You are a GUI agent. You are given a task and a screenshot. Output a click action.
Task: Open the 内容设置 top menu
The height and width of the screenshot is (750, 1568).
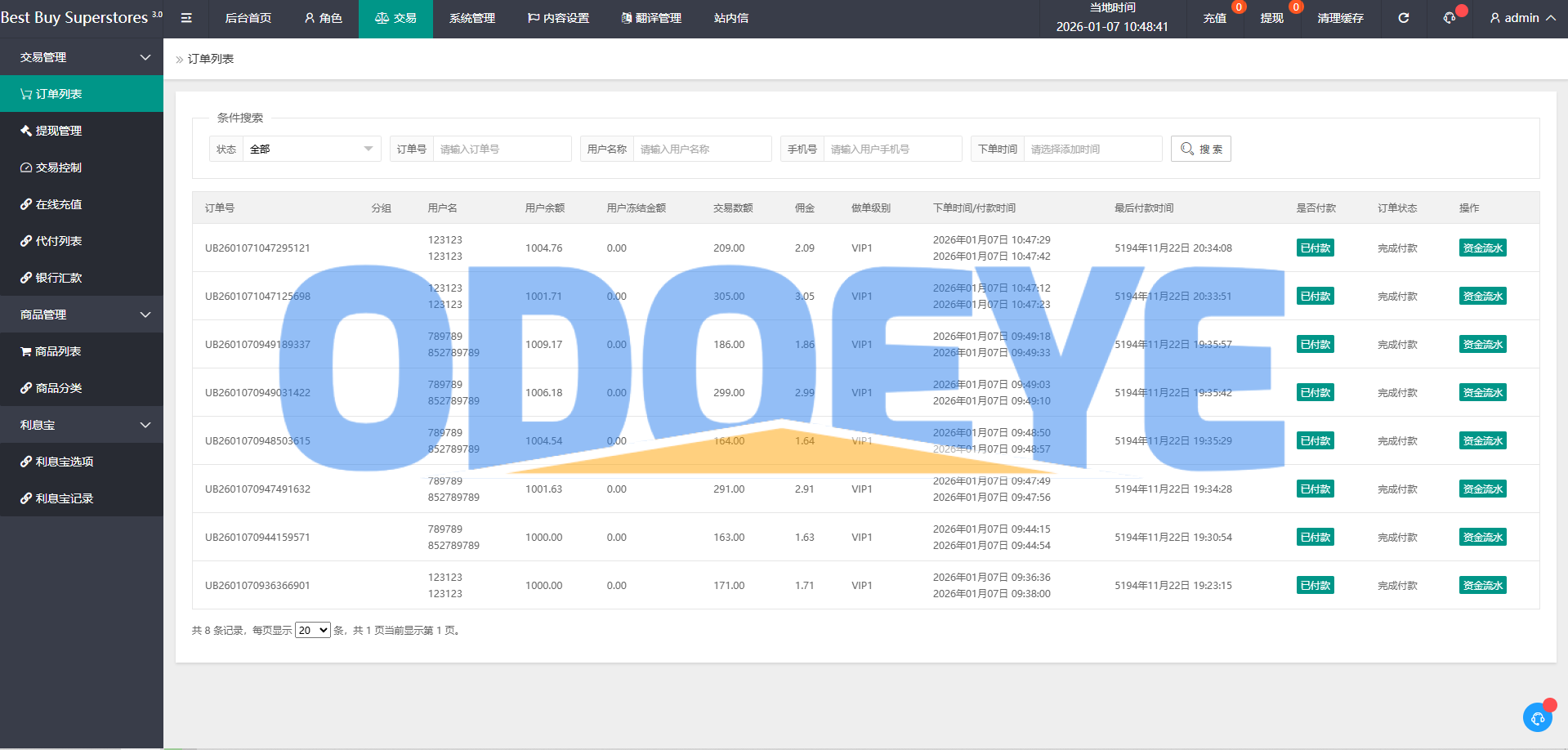[x=558, y=18]
